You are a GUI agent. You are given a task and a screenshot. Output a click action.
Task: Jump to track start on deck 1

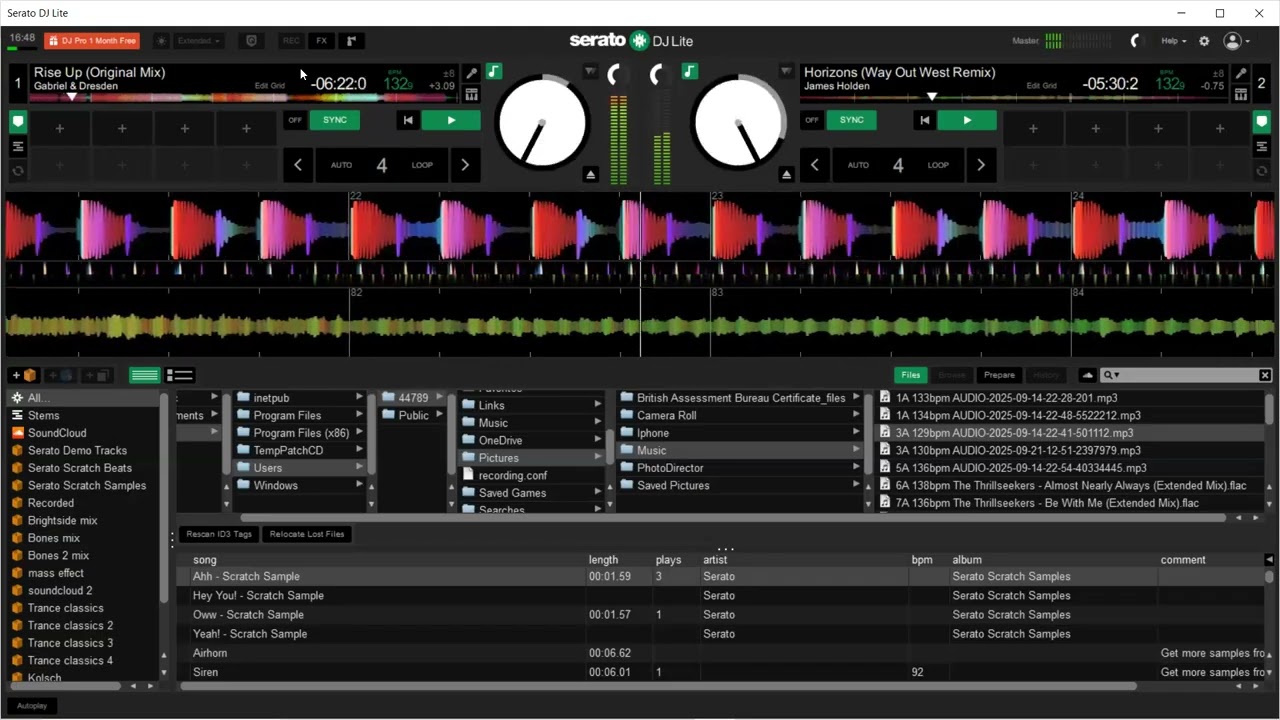click(x=408, y=120)
